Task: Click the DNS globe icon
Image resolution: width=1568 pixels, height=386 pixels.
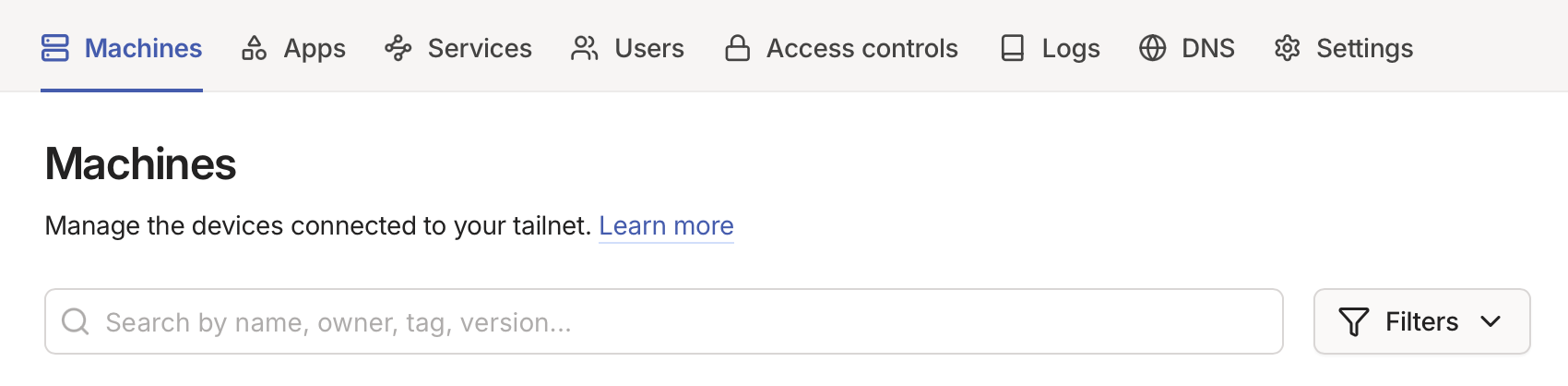Action: click(1153, 48)
